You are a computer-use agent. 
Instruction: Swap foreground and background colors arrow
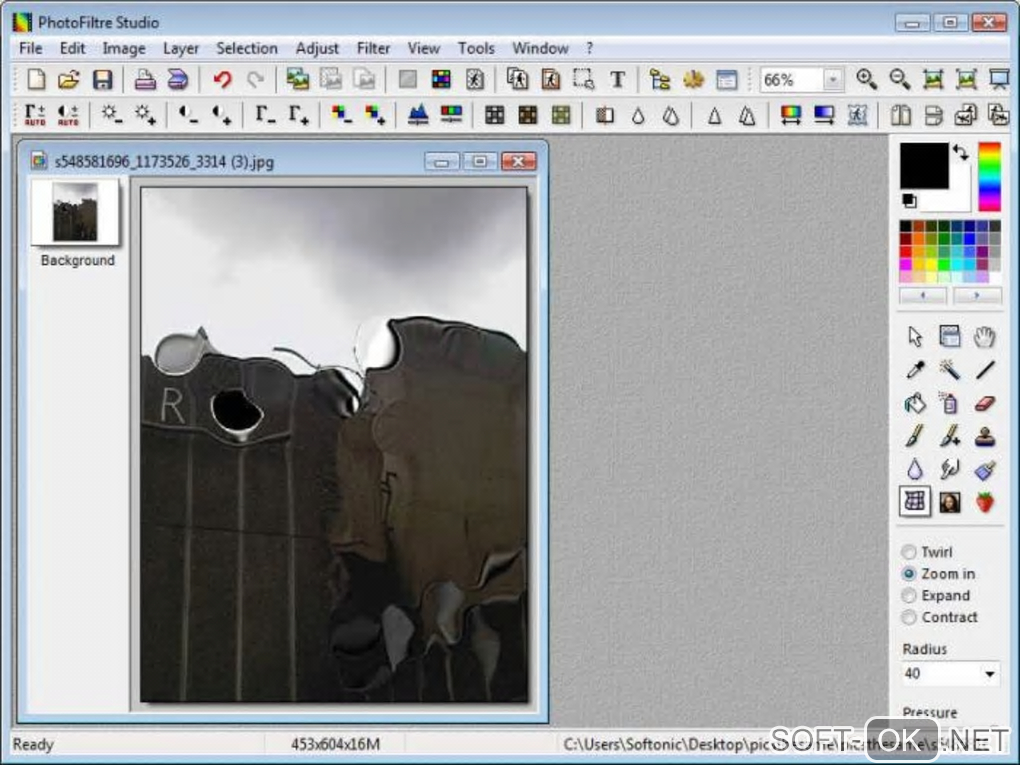[960, 152]
